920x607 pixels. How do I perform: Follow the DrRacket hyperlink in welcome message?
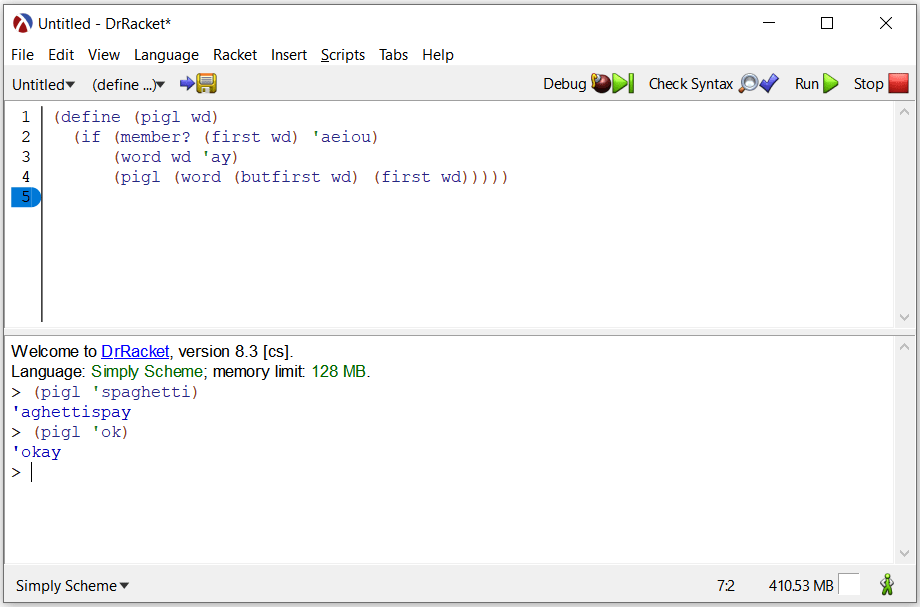(x=135, y=352)
